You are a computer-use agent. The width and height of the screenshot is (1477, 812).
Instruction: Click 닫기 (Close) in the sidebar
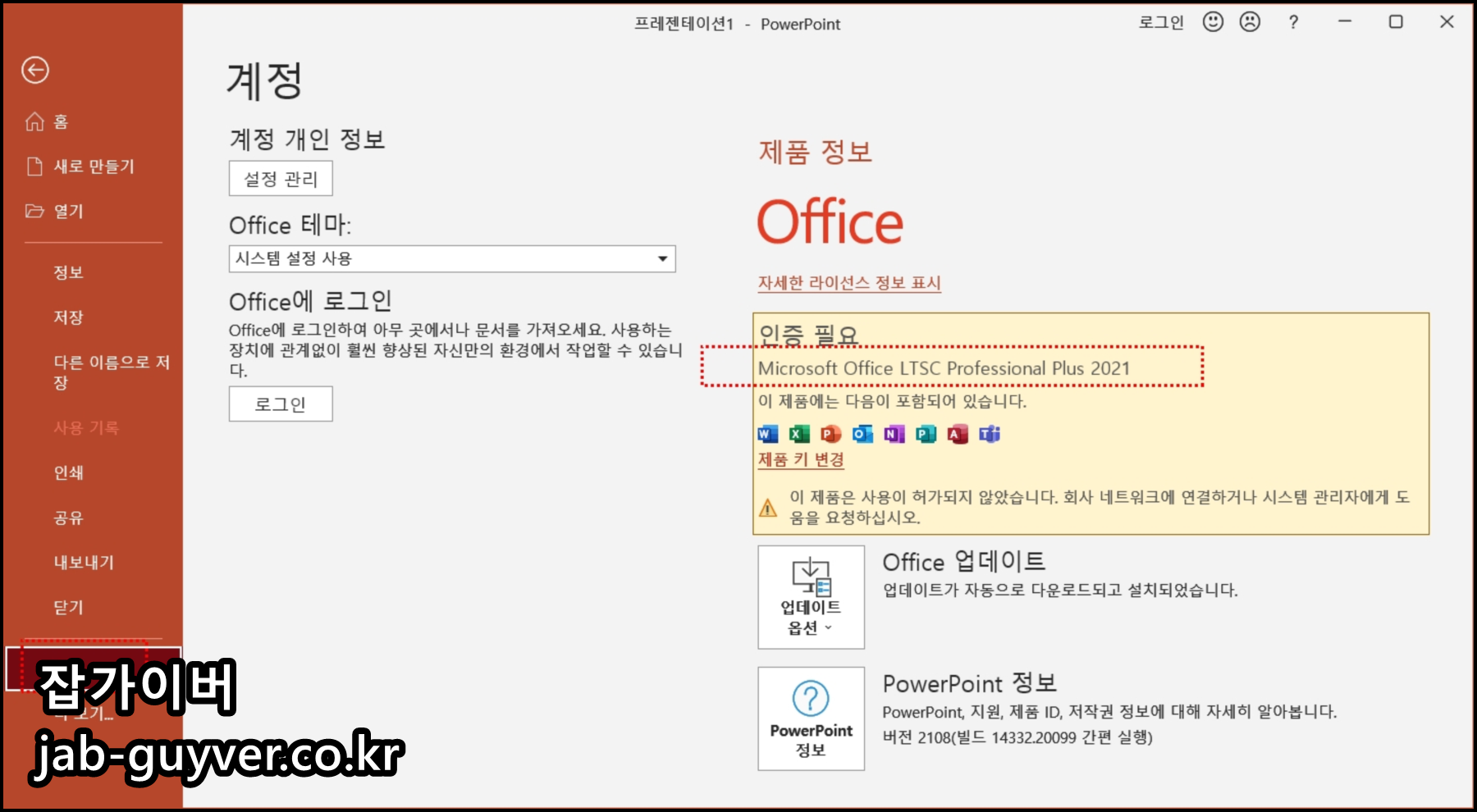(69, 608)
